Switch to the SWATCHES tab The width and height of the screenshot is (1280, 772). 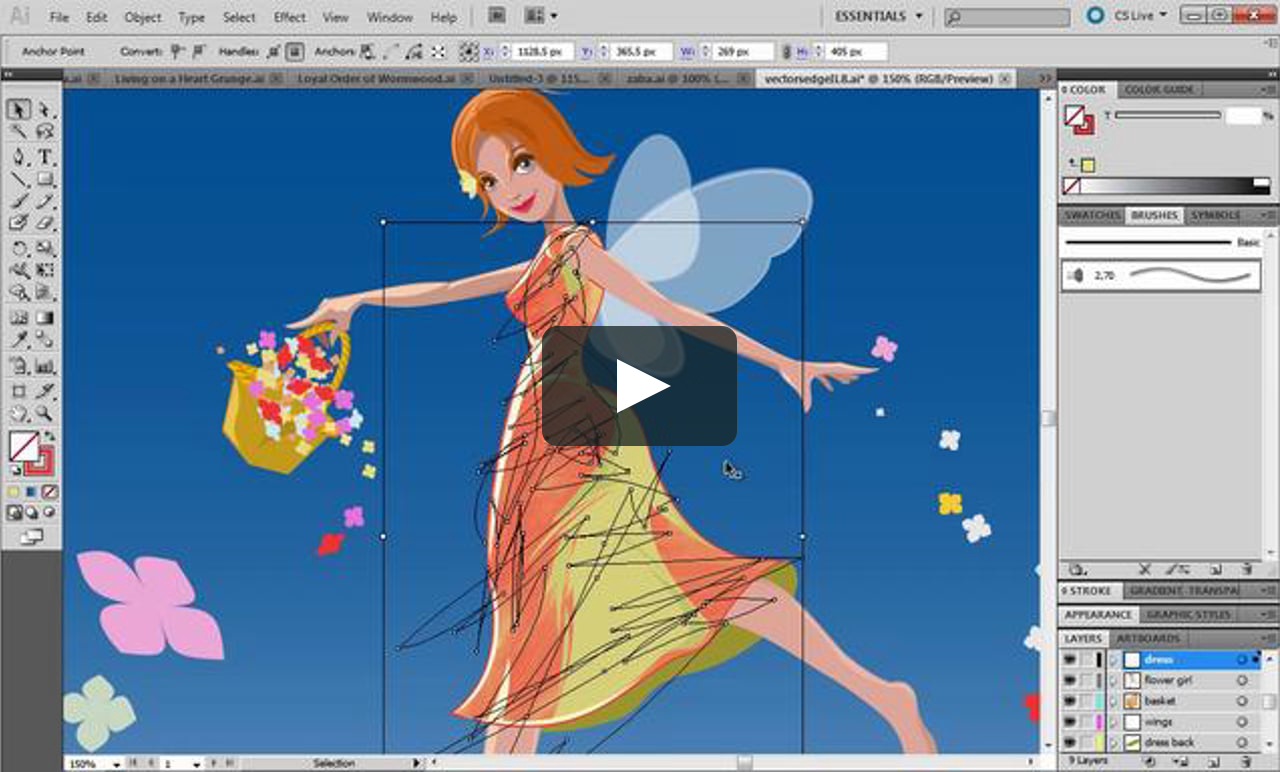pos(1091,216)
